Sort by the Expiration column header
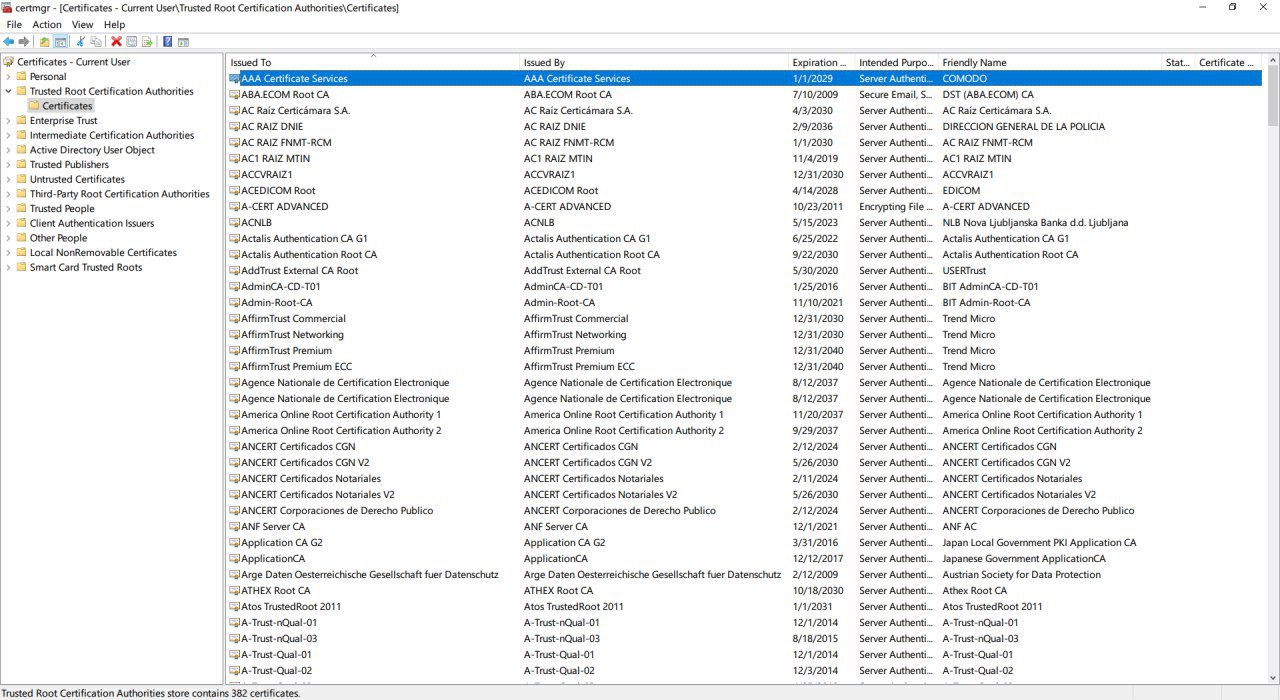 click(822, 62)
